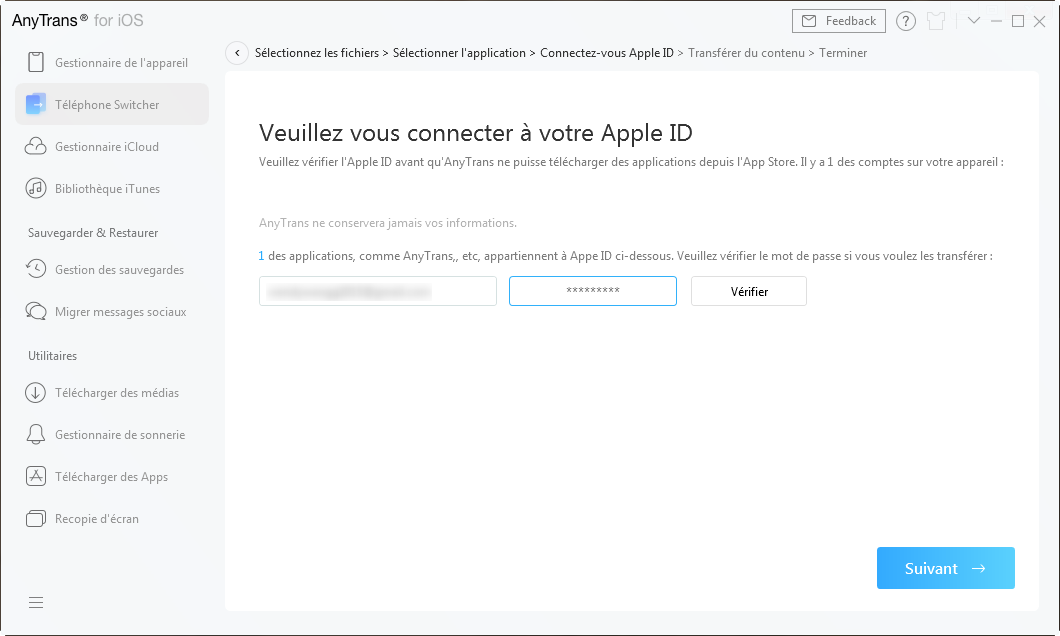Click the shirt skin theme icon

tap(936, 21)
